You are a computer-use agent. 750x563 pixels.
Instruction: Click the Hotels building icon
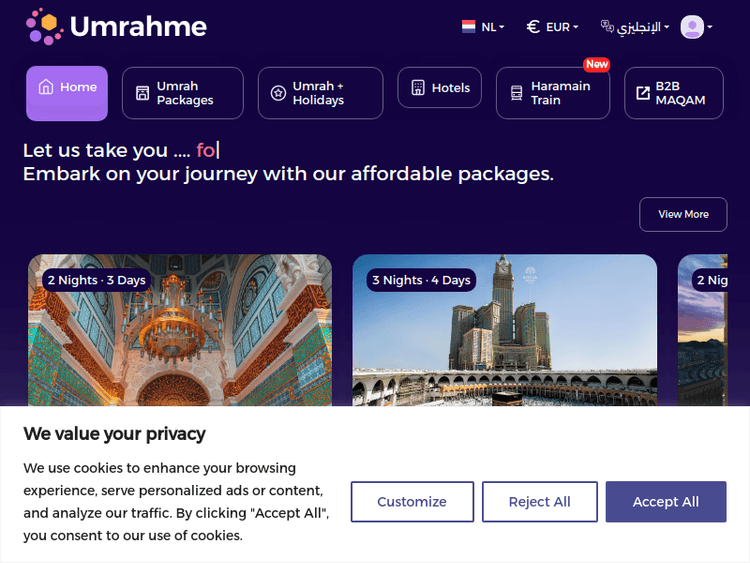pyautogui.click(x=418, y=88)
